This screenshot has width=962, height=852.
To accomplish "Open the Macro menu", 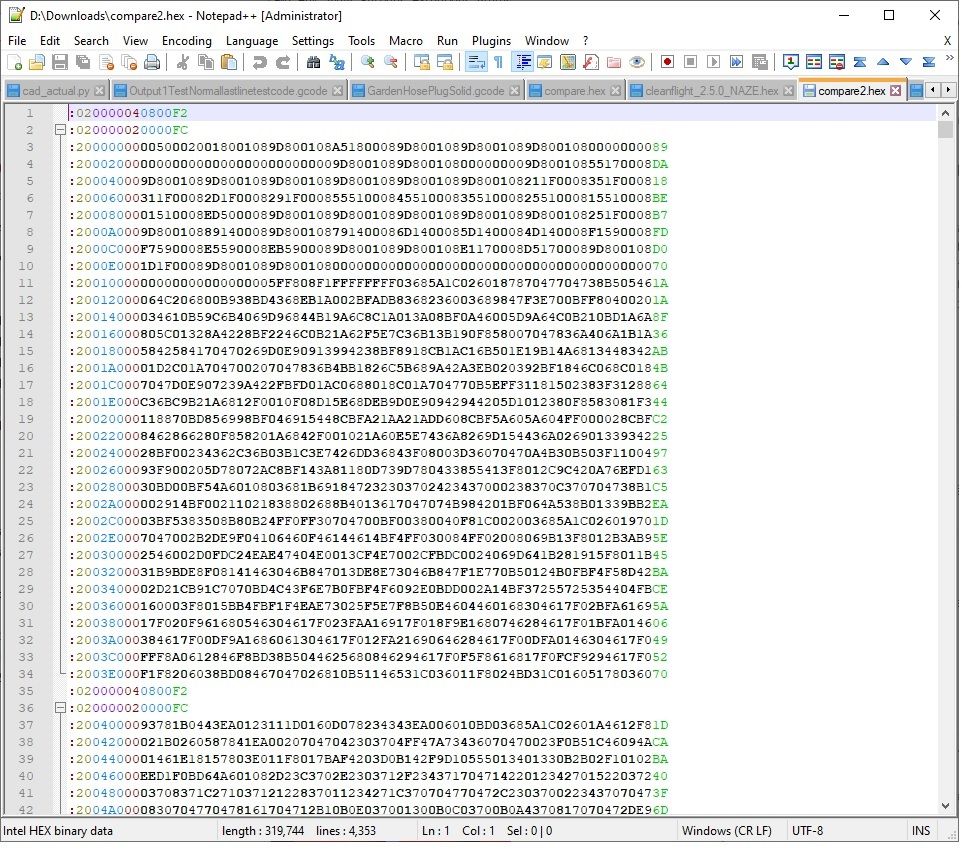I will 406,40.
